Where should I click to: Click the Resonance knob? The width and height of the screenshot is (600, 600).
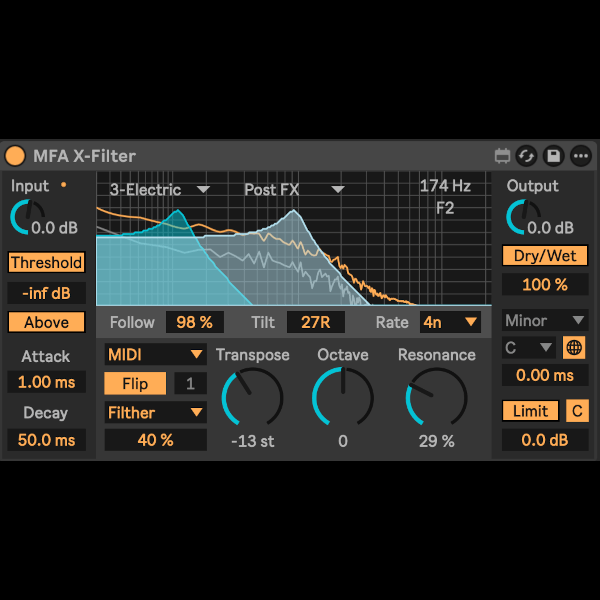(x=436, y=398)
